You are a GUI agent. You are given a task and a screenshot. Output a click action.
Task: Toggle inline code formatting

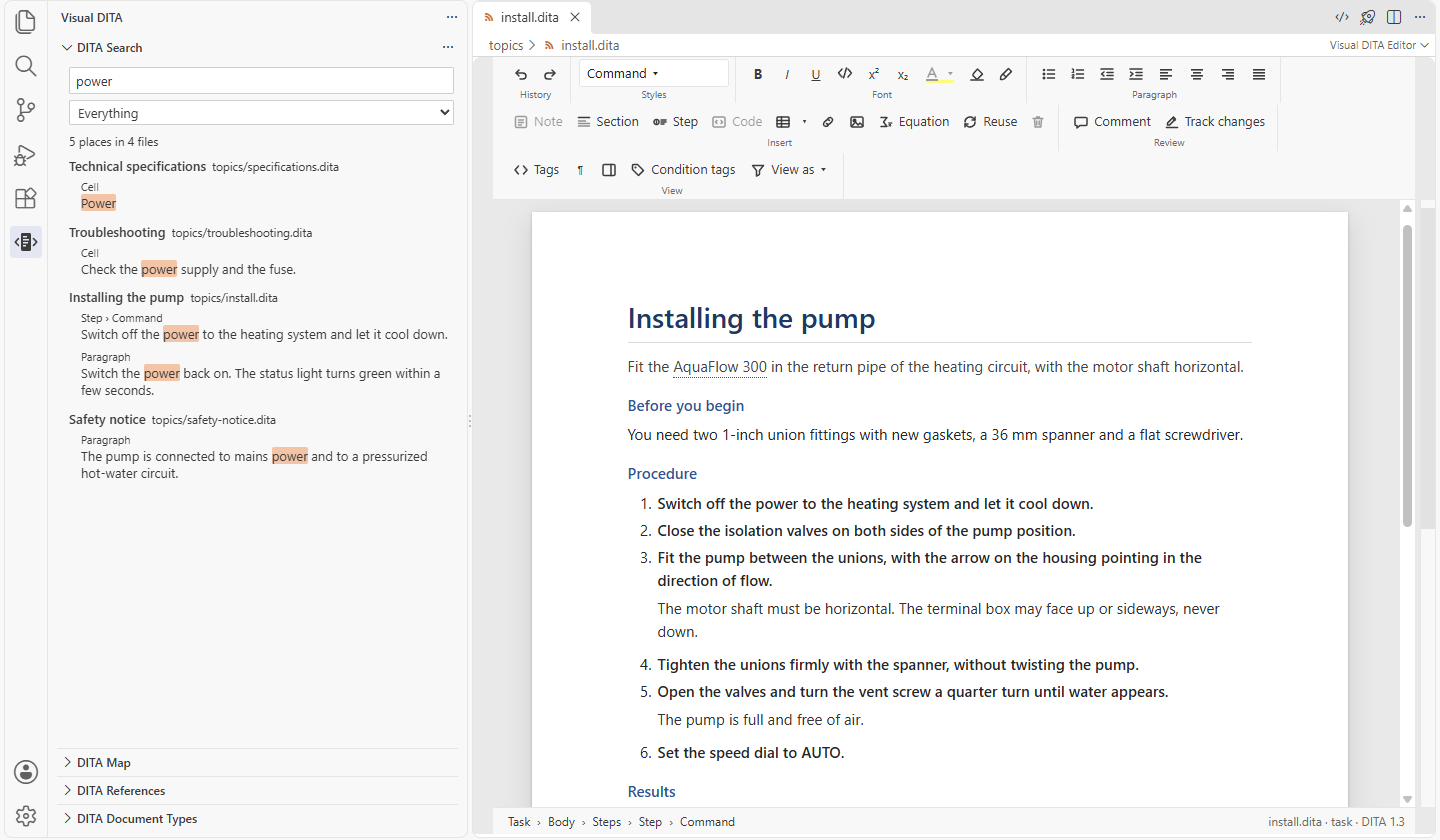(x=845, y=74)
